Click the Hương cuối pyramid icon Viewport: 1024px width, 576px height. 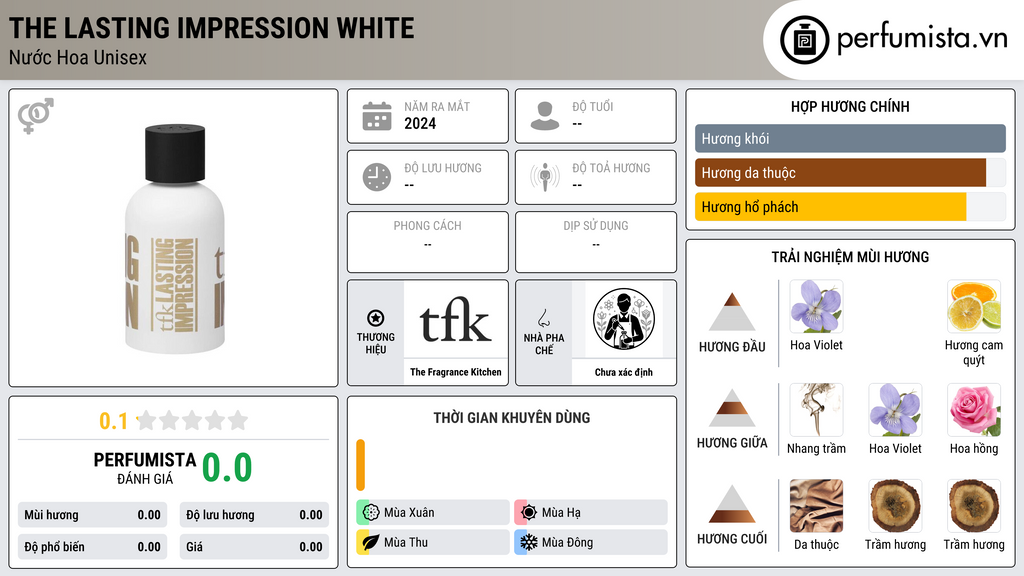coord(732,504)
